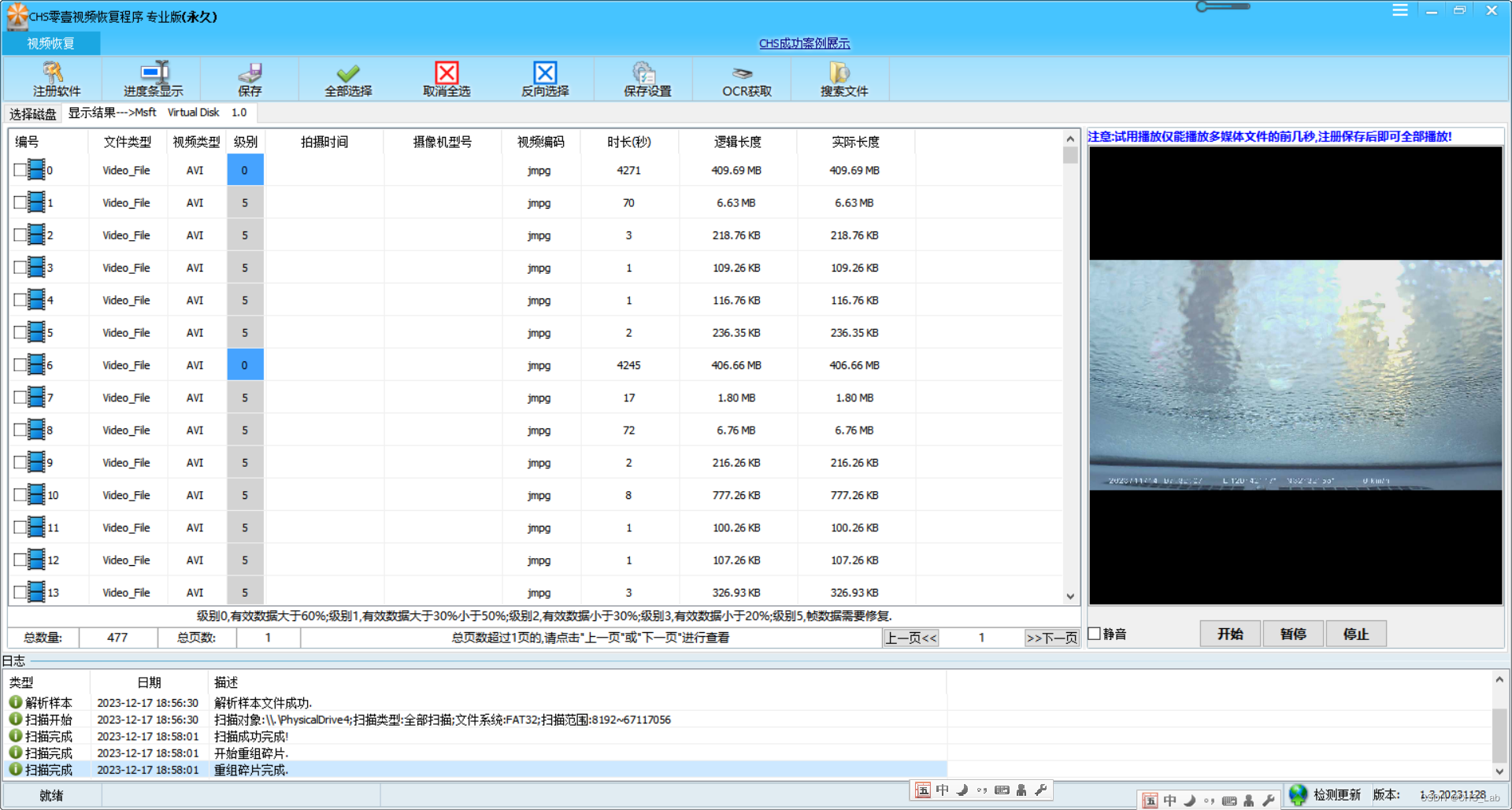Click the video preview frame
1512x810 pixels.
1295,375
